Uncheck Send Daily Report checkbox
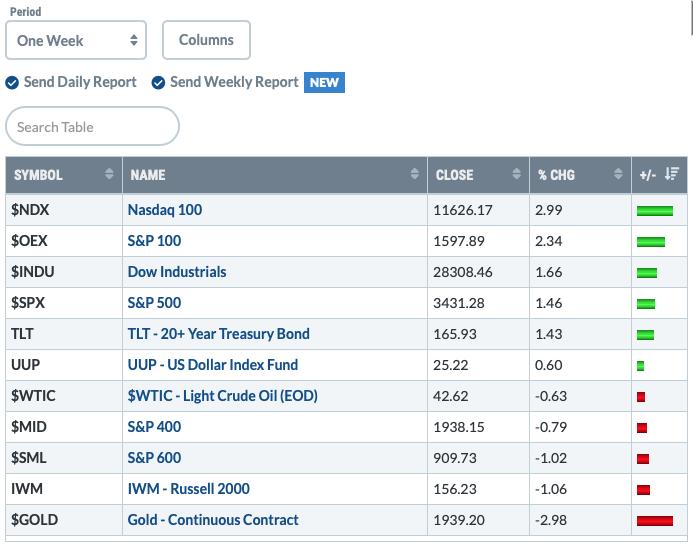 12,82
